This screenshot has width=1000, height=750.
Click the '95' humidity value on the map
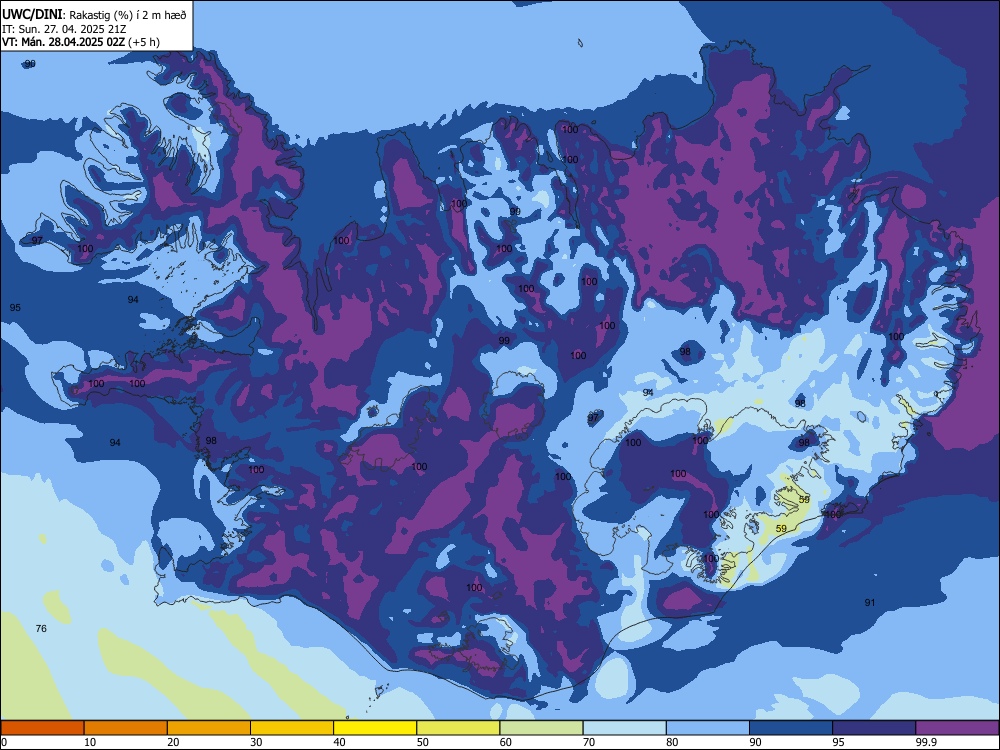[15, 308]
